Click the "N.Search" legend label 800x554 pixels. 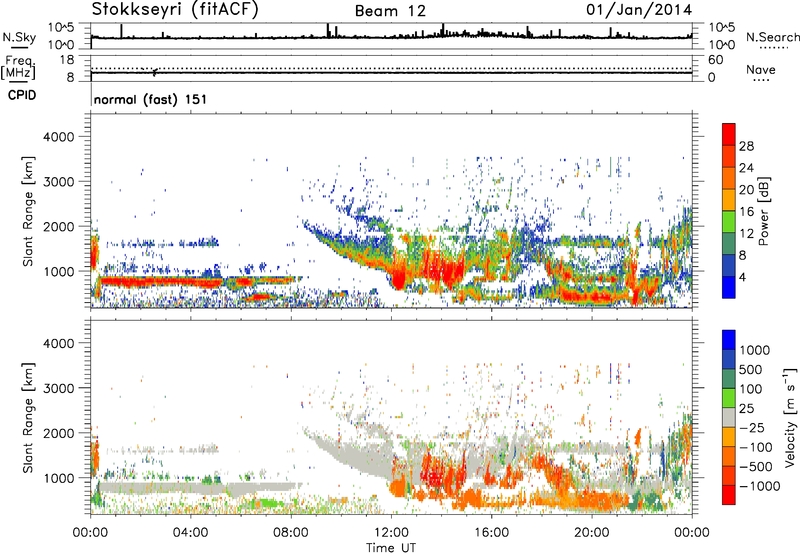pyautogui.click(x=772, y=37)
